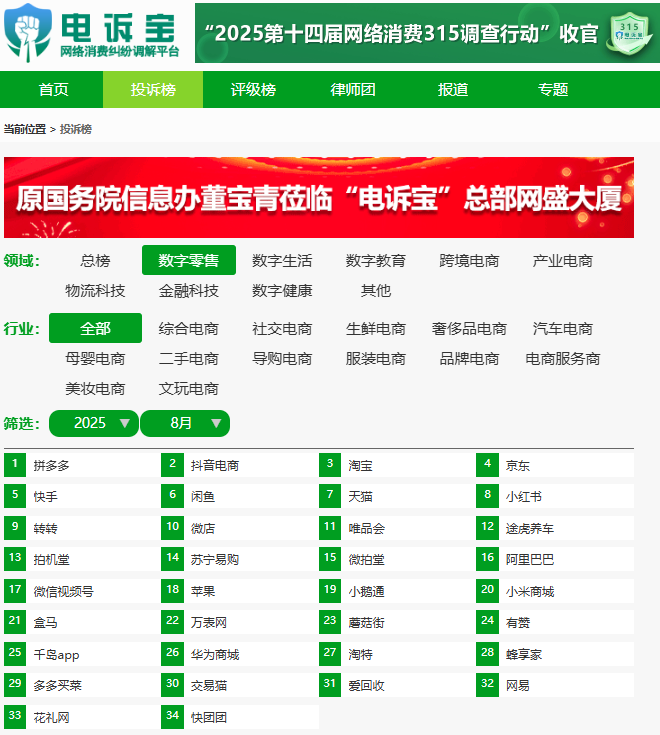The height and width of the screenshot is (735, 660).
Task: Filter by 品牌电商 industry
Action: click(x=469, y=359)
